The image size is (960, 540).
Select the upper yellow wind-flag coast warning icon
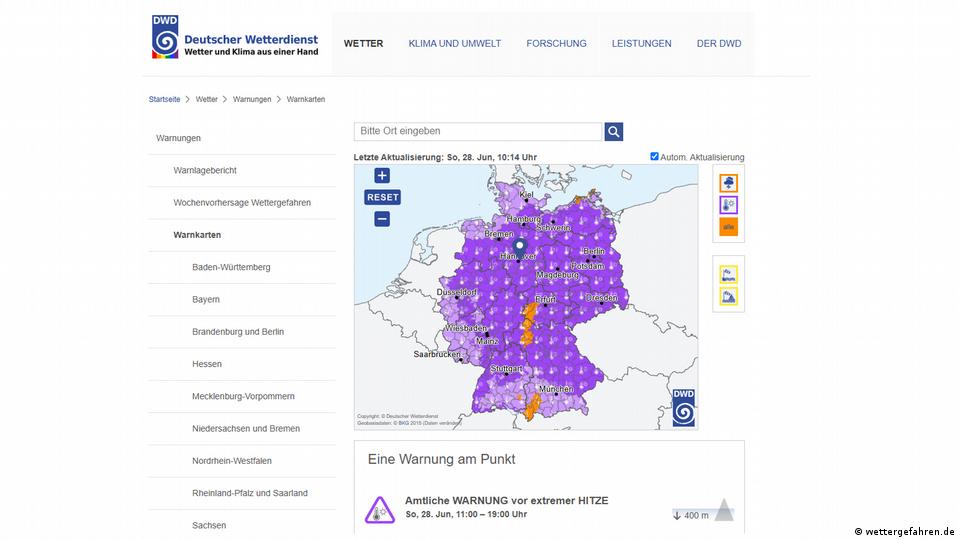(728, 274)
